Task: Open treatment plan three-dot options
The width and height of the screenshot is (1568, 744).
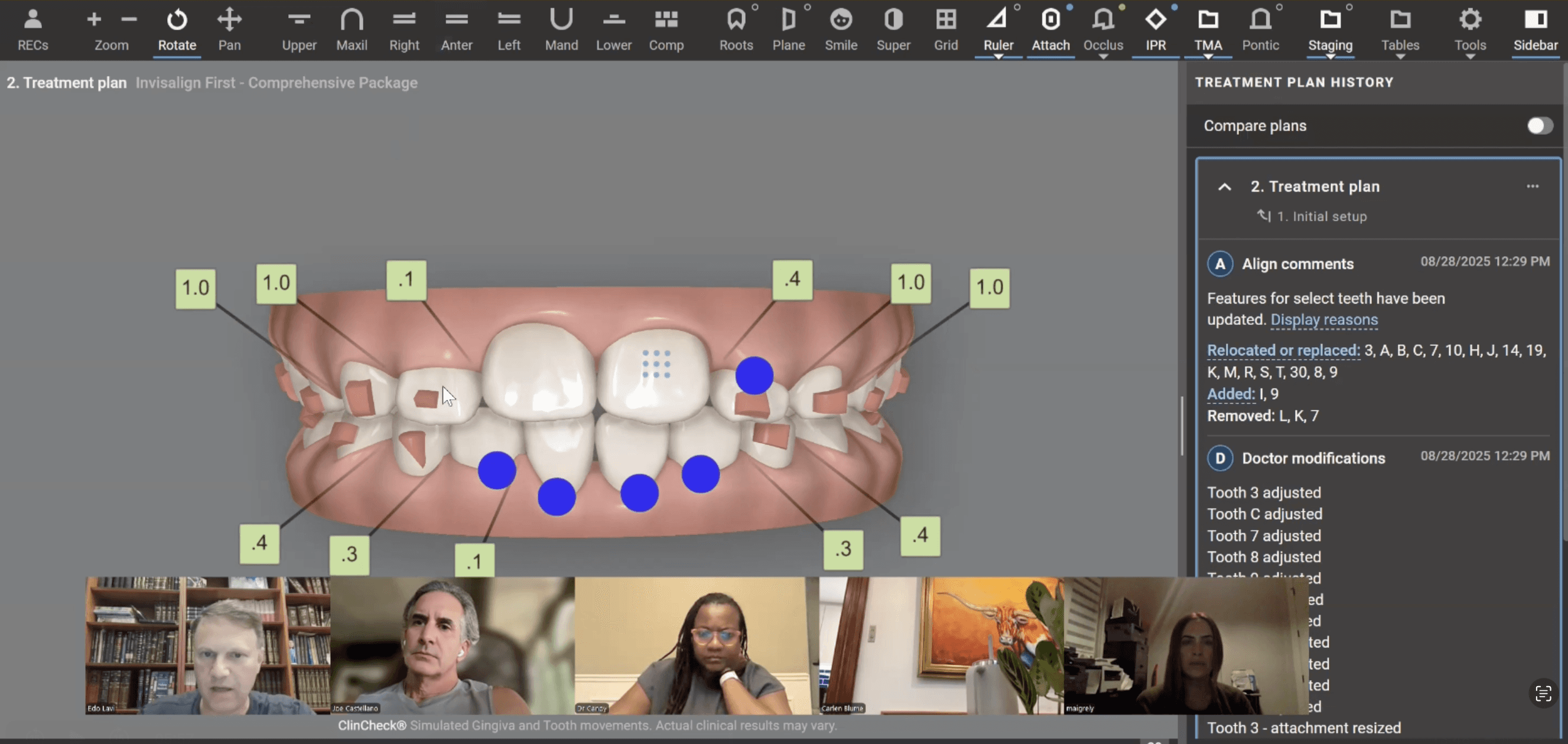Action: (1532, 186)
